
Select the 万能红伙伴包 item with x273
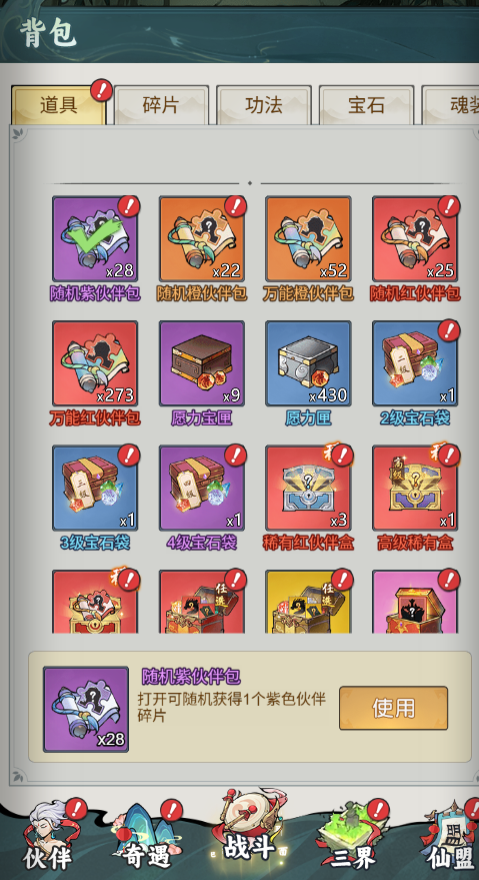tap(95, 363)
